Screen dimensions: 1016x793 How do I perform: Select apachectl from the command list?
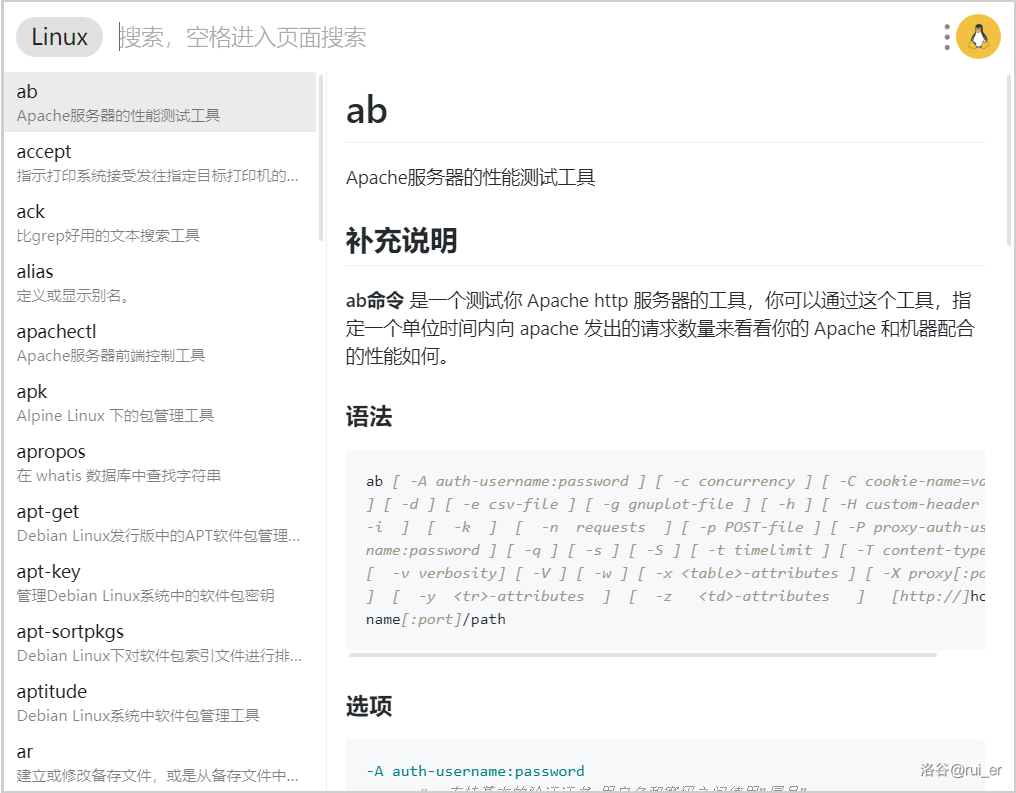160,342
